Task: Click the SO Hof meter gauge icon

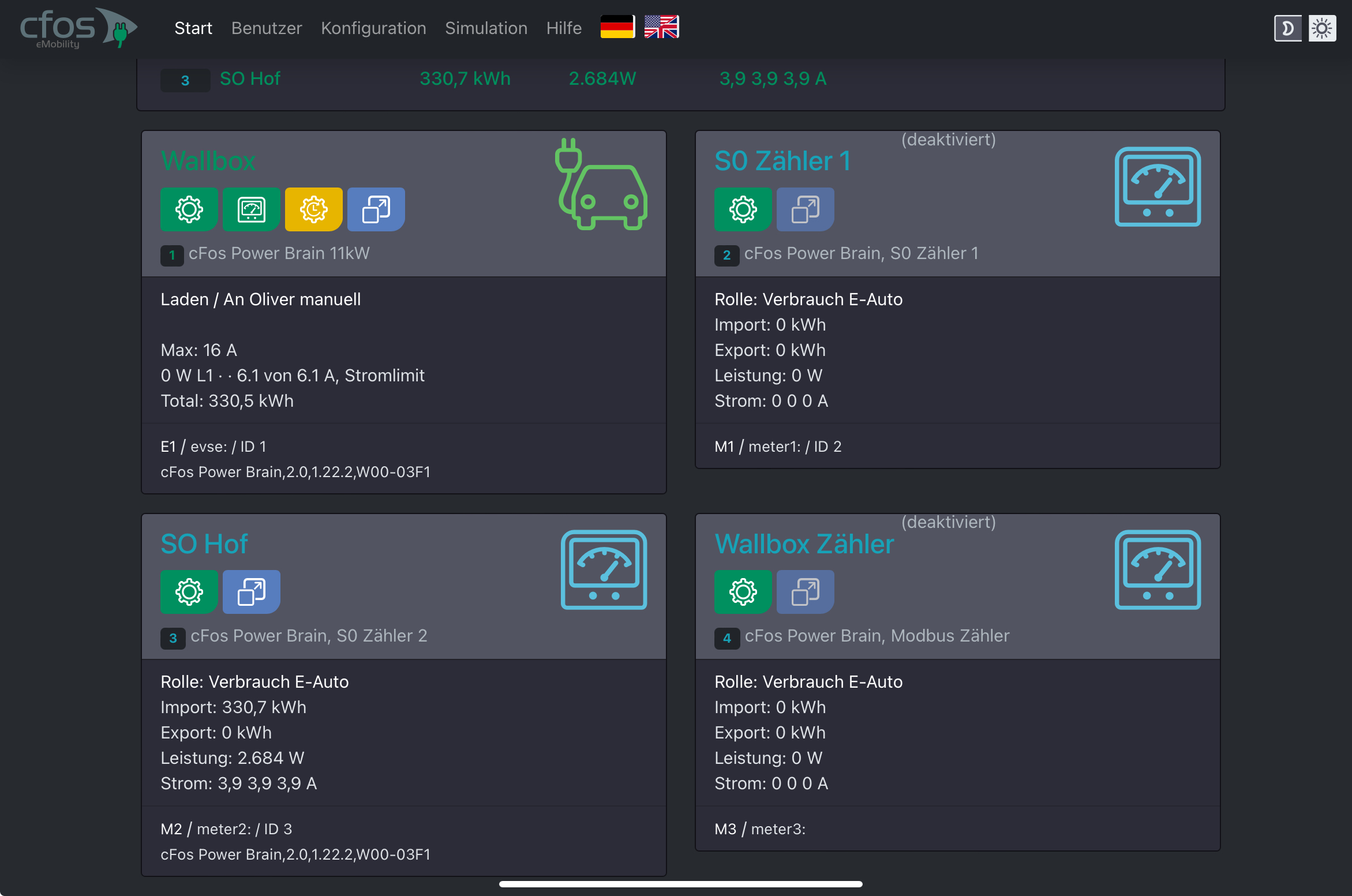Action: click(604, 569)
